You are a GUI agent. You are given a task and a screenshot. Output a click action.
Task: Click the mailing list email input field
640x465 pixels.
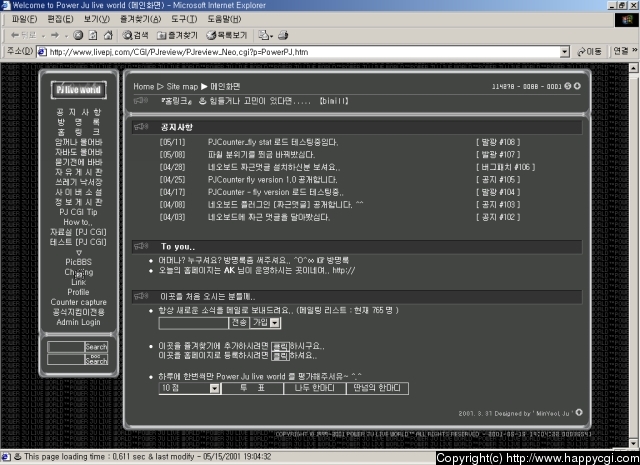click(x=193, y=323)
